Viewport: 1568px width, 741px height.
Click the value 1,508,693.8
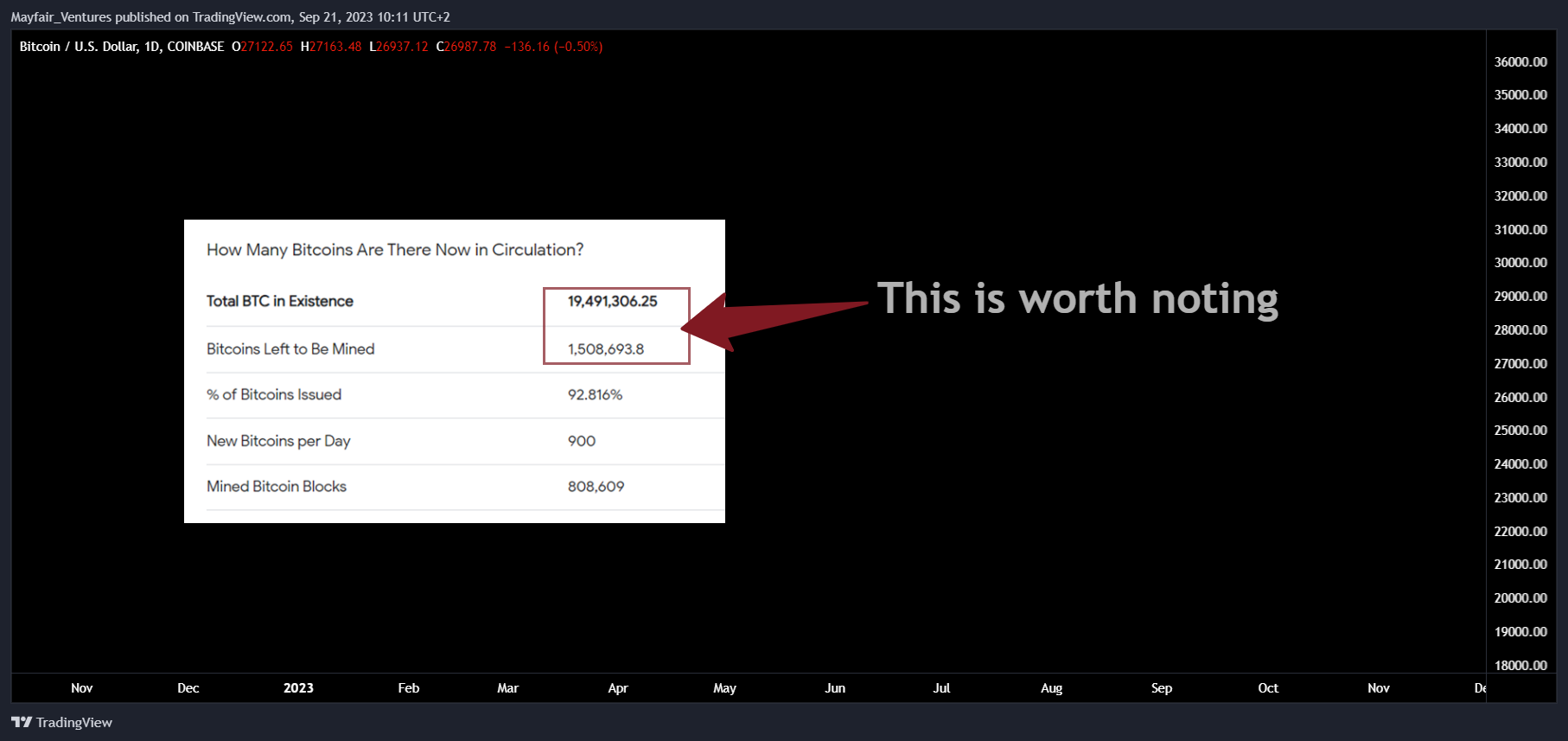pos(606,349)
